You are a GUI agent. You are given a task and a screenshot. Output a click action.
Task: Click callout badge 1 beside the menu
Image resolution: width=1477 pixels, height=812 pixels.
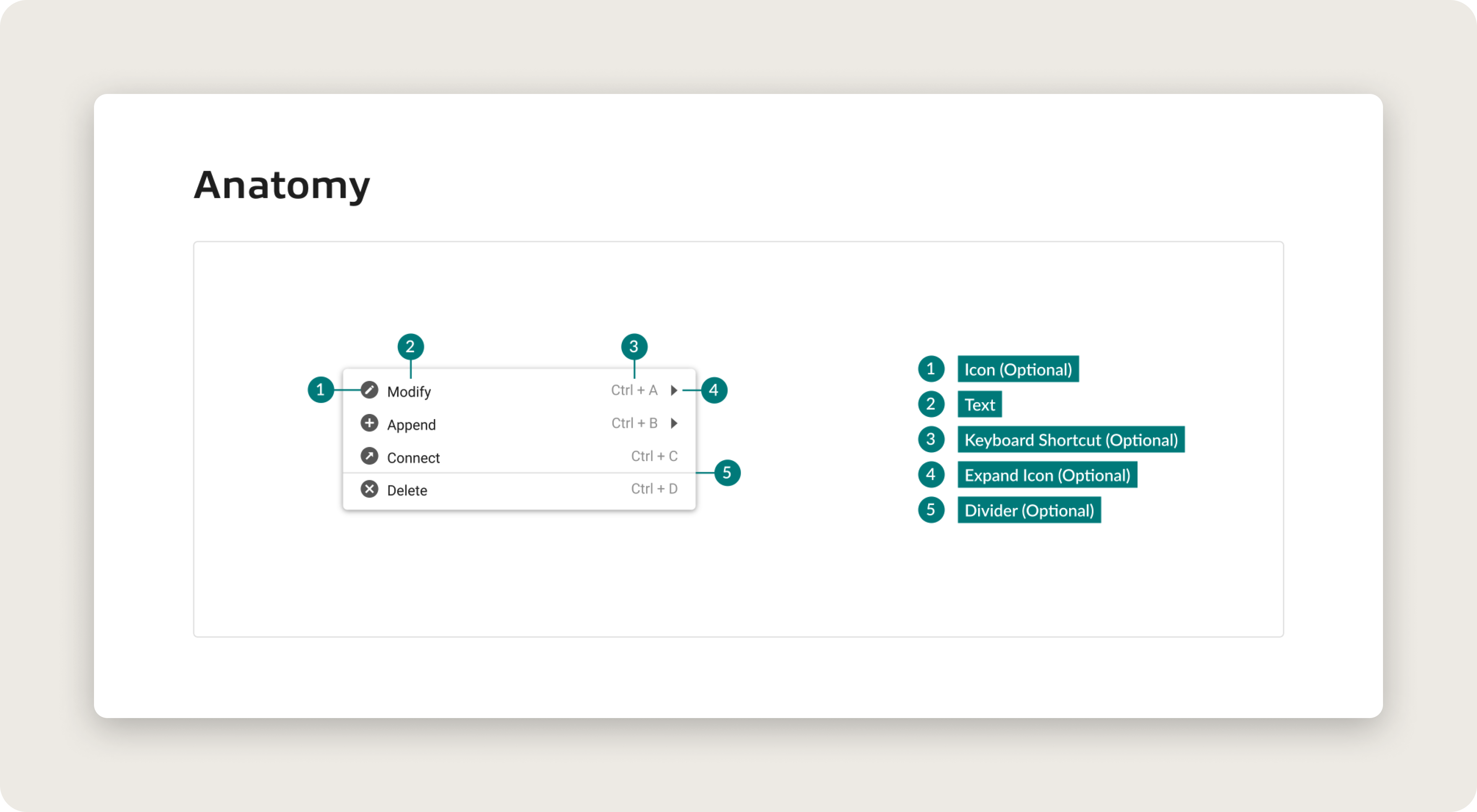tap(321, 390)
